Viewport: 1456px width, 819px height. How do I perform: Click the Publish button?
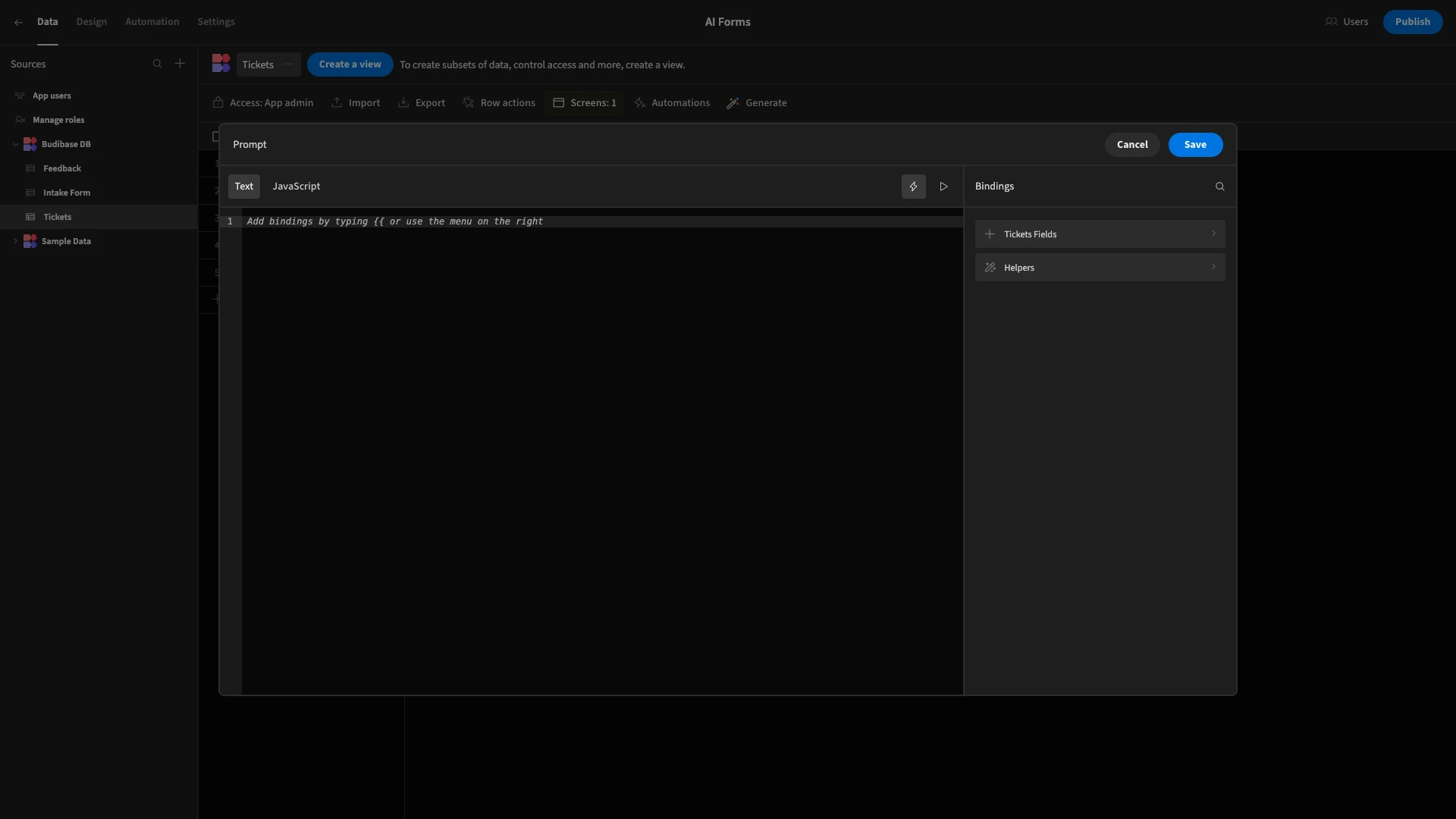click(1413, 22)
